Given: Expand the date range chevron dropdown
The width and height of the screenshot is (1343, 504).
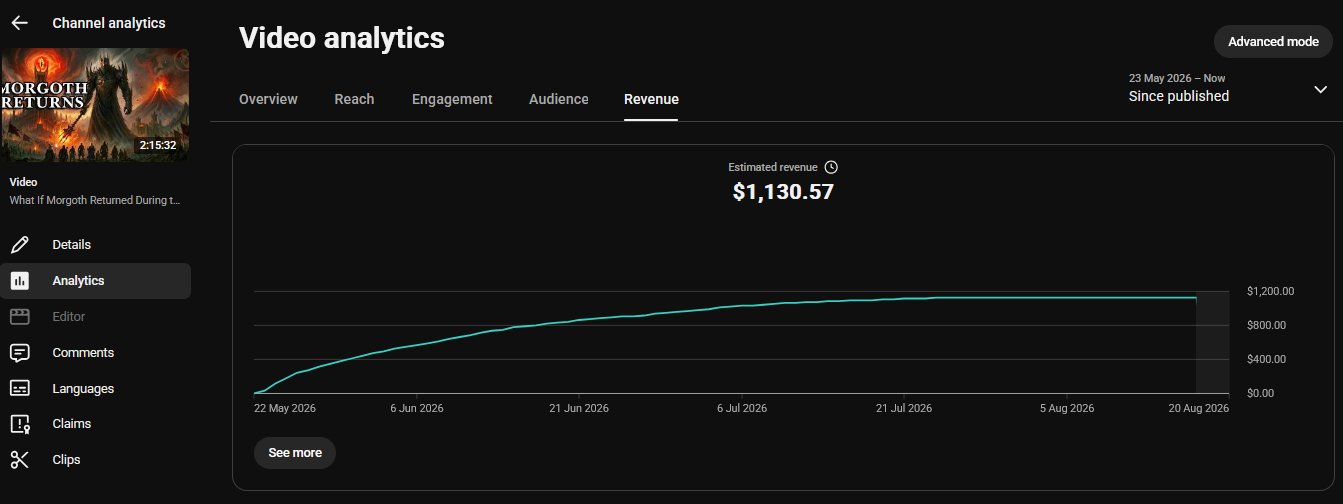Looking at the screenshot, I should pos(1320,89).
